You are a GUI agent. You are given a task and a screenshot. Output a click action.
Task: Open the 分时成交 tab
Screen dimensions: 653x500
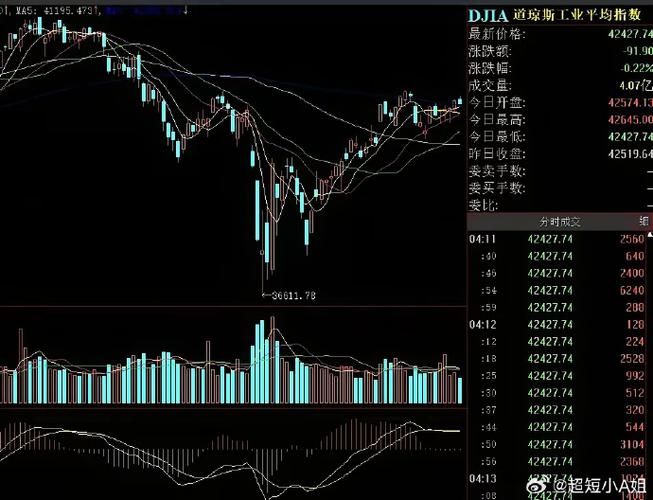pos(560,221)
